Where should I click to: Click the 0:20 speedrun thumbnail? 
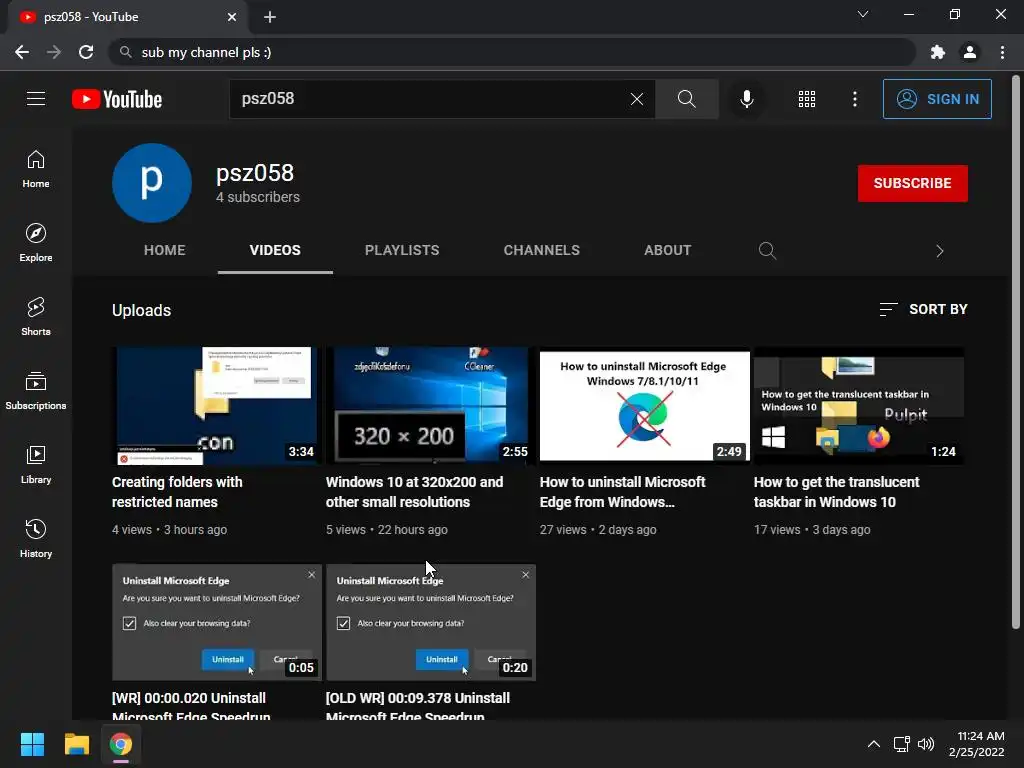click(430, 622)
